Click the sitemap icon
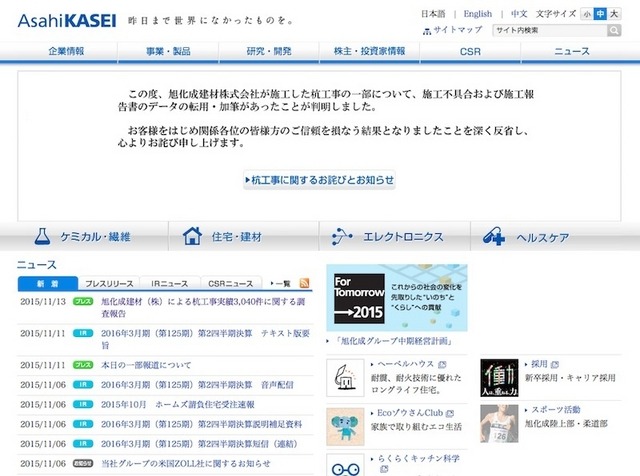Viewport: 640px width, 476px height. [x=427, y=31]
